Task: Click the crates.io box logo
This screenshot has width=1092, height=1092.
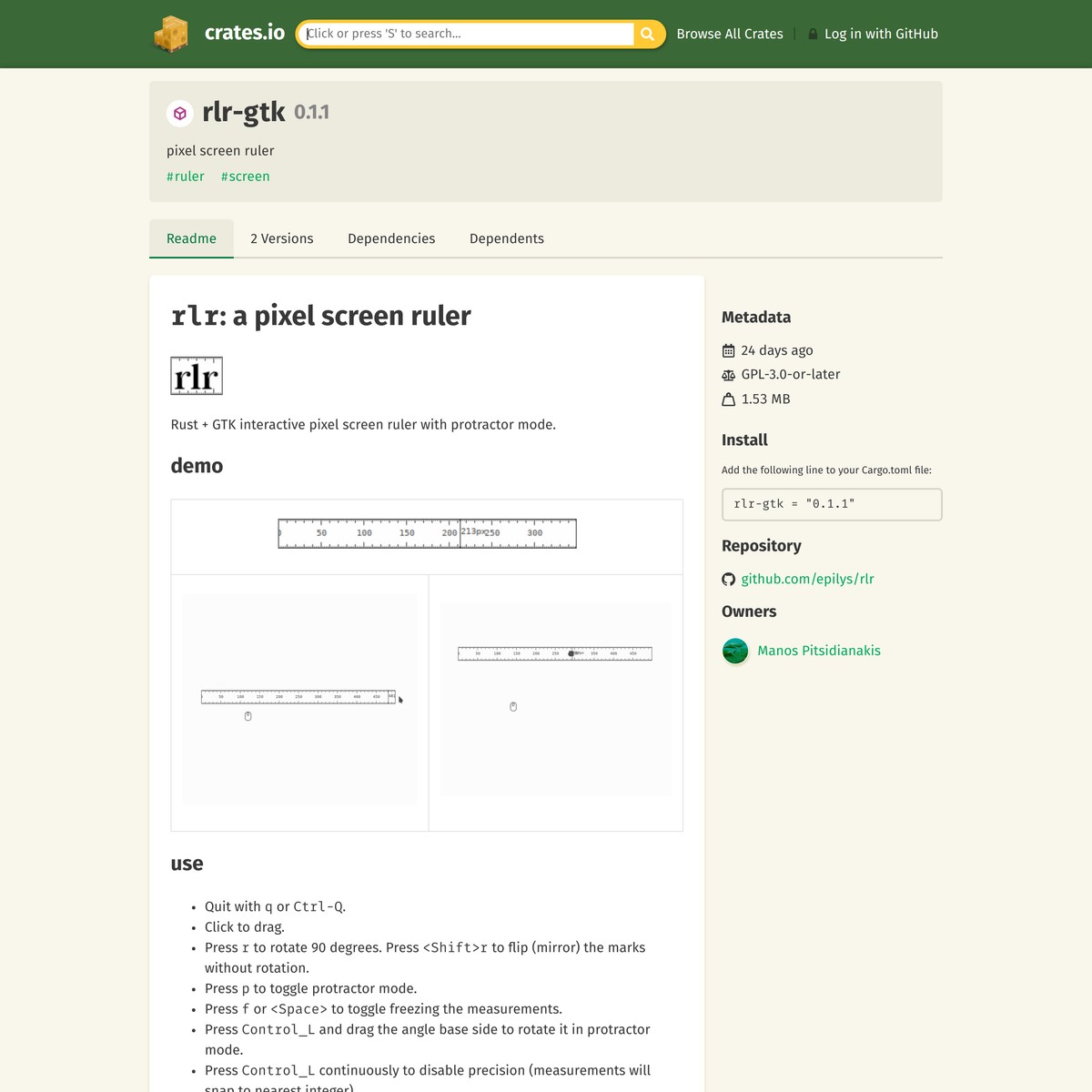Action: [171, 34]
